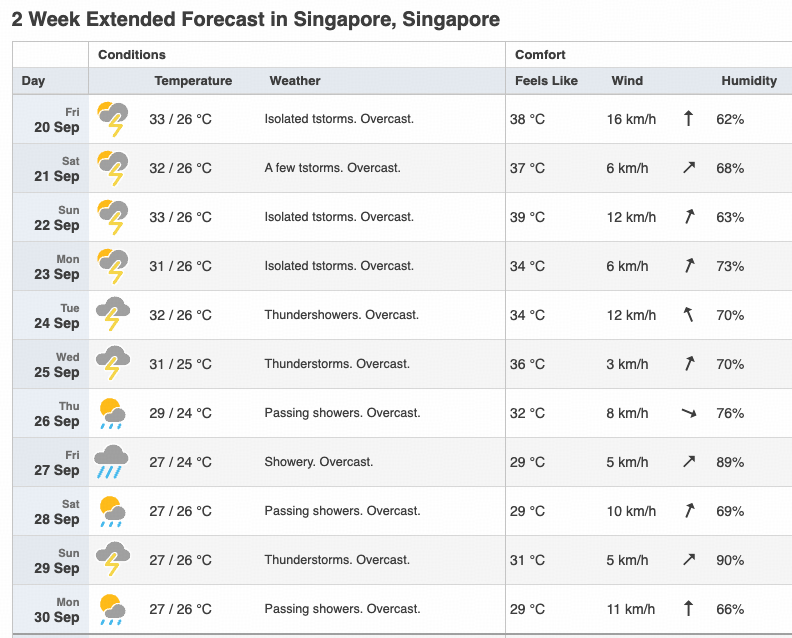
Task: Click the thundershowers icon for Tue 24 Sep
Action: (x=112, y=316)
